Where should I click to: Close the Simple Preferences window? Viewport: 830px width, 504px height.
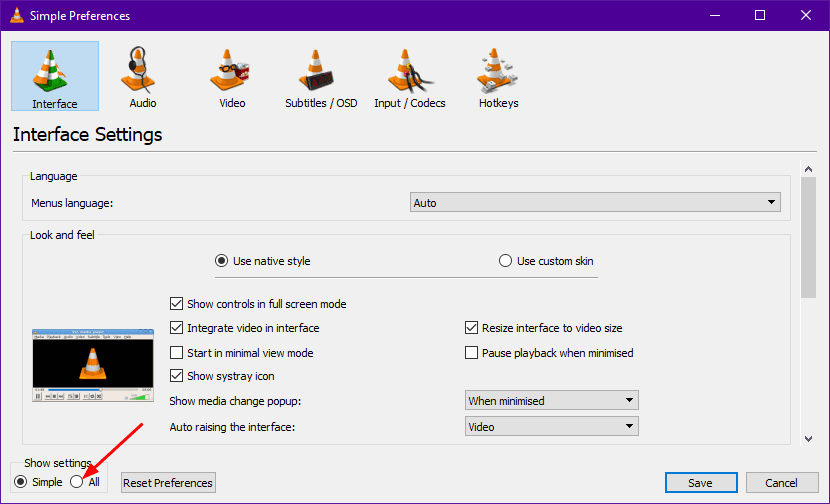[806, 15]
